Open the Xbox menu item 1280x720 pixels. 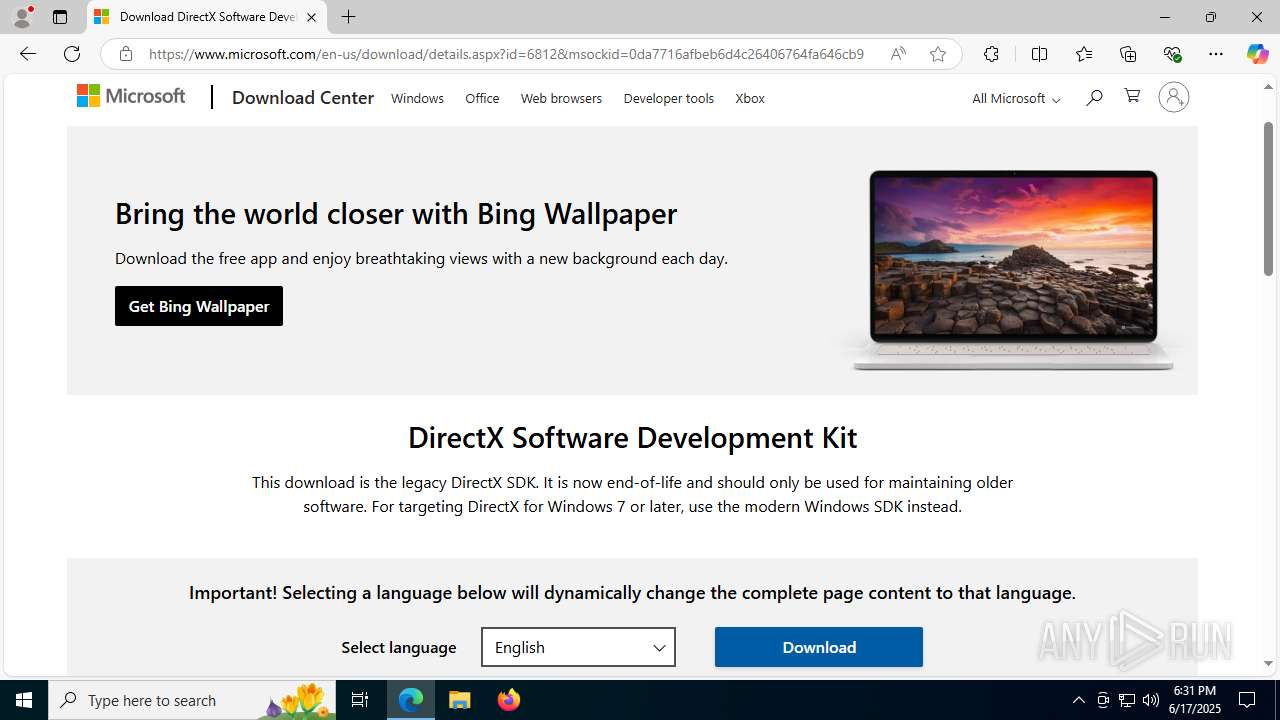(x=750, y=98)
